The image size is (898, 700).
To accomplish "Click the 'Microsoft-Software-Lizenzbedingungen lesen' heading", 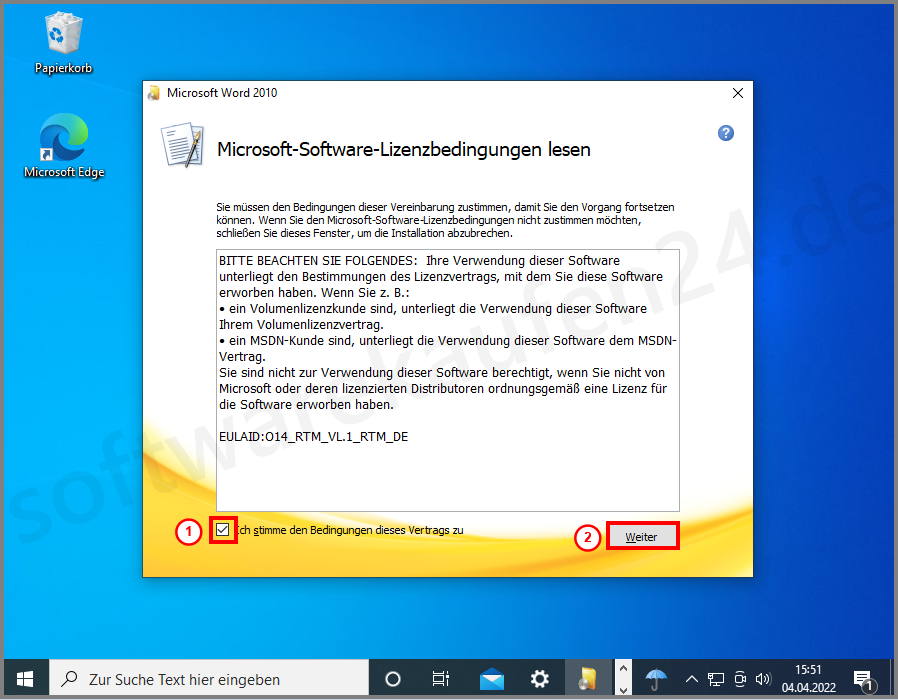I will click(x=404, y=150).
